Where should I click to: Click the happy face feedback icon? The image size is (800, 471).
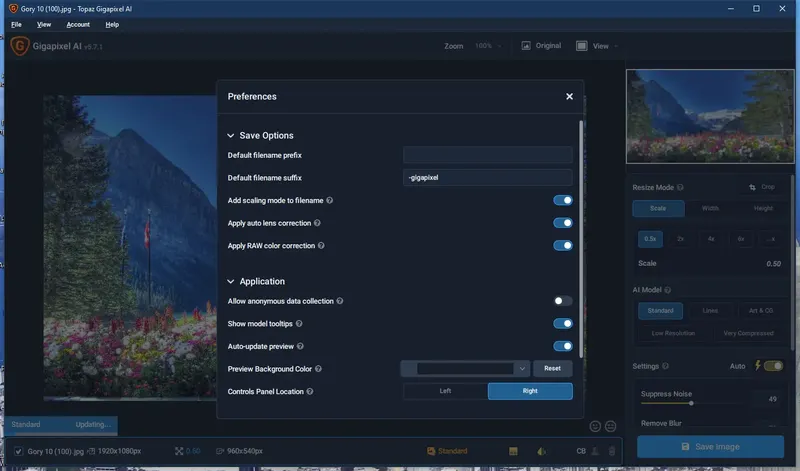(x=595, y=426)
